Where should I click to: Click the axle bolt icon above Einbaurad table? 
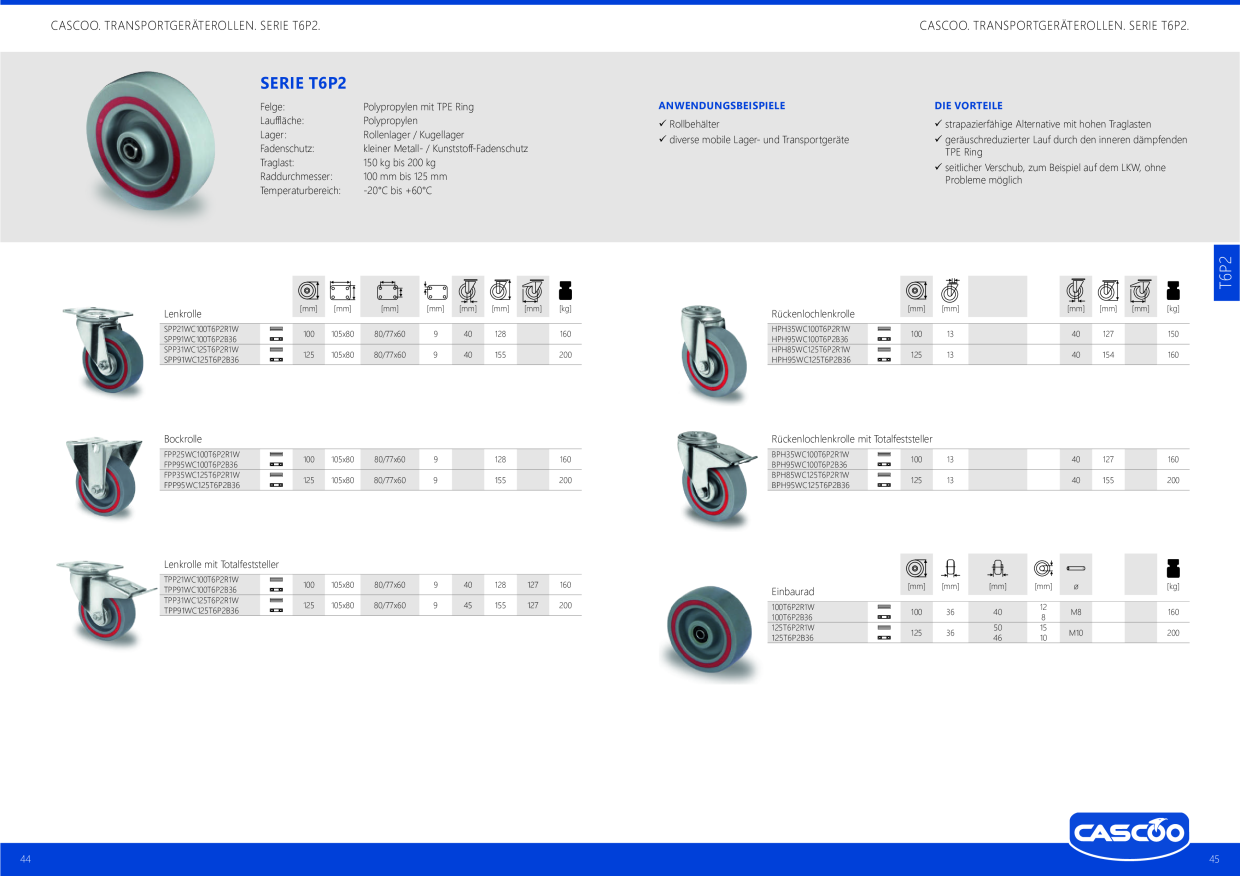pyautogui.click(x=1076, y=568)
